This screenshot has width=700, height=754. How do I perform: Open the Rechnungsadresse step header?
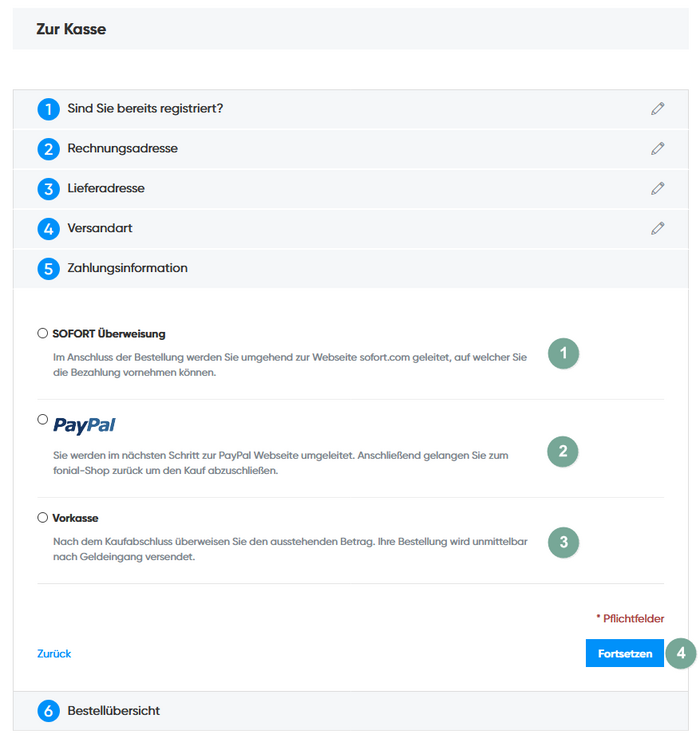pos(122,148)
